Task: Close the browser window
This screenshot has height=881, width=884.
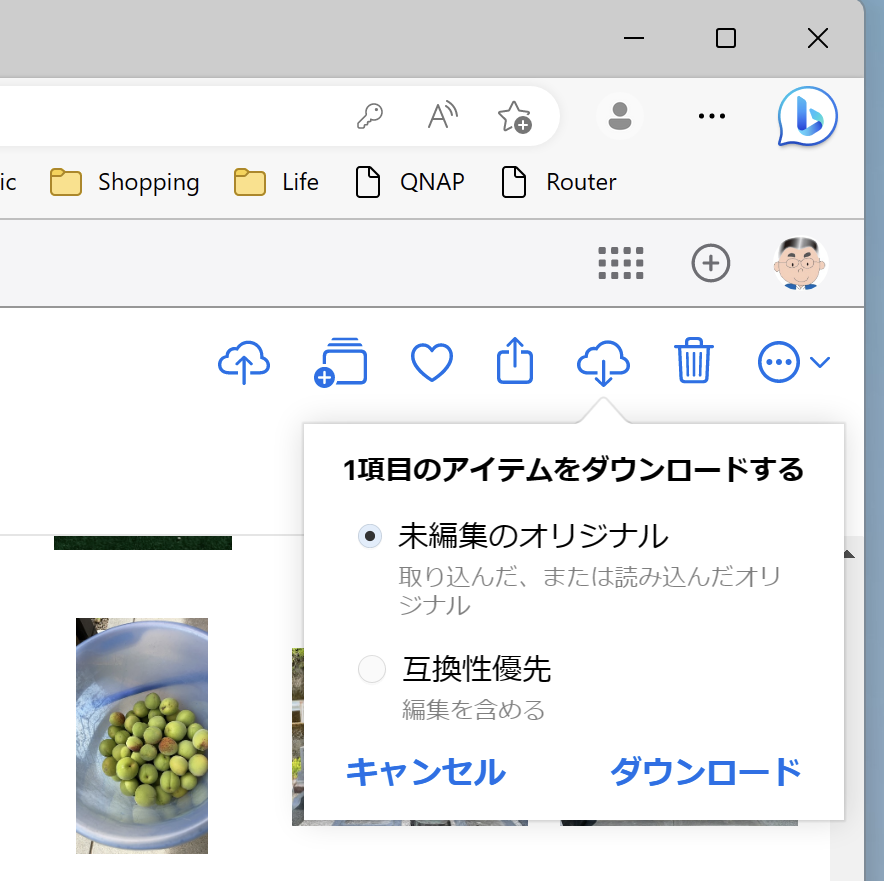Action: pos(817,38)
